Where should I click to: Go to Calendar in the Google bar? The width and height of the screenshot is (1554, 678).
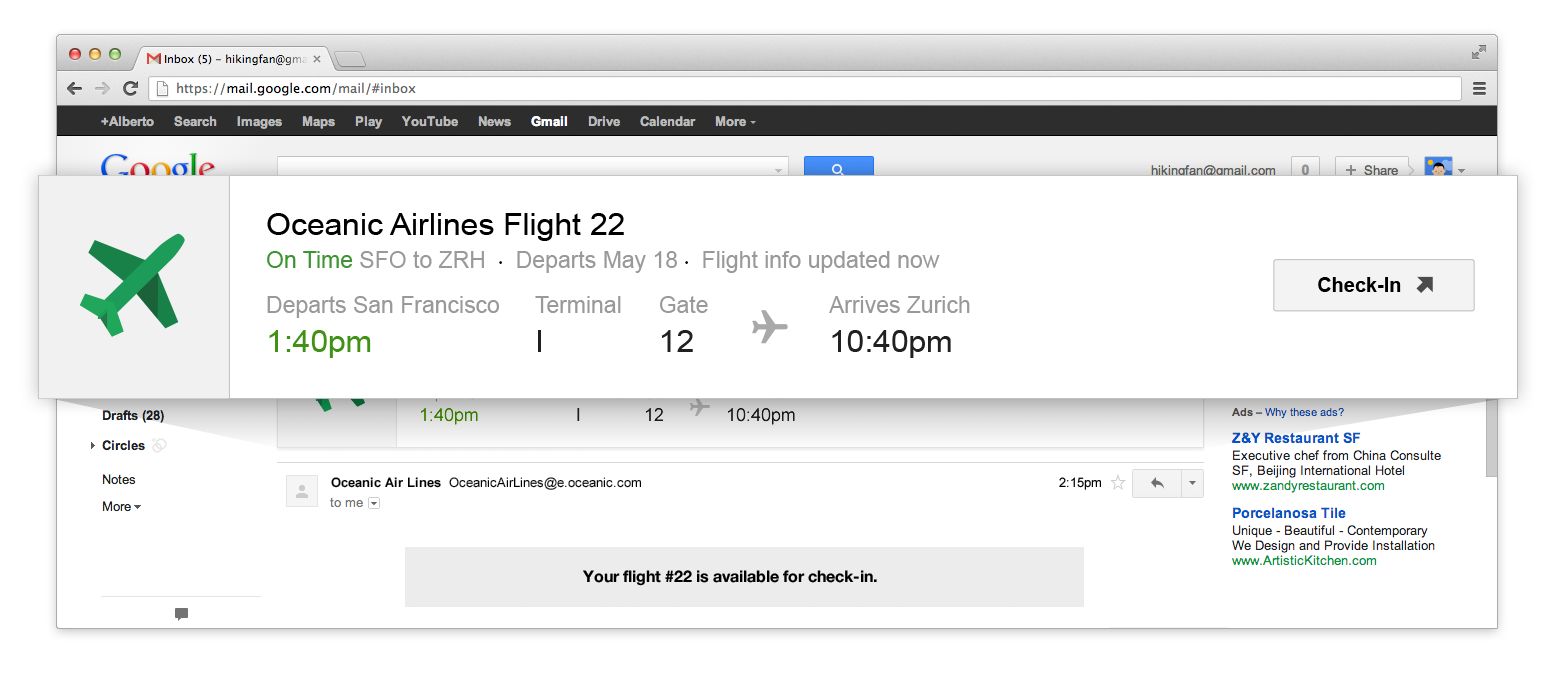(667, 122)
